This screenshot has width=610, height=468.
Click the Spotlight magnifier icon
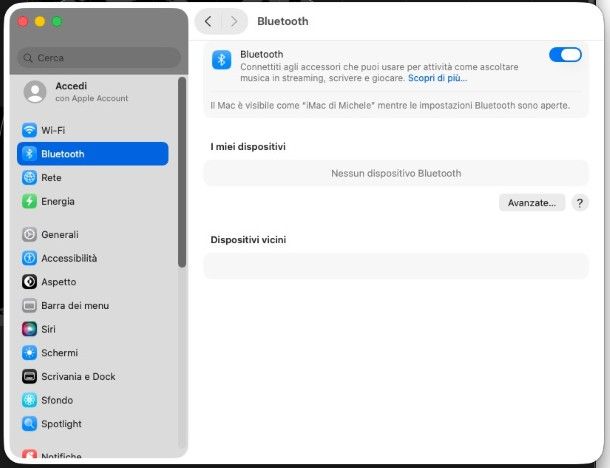pyautogui.click(x=29, y=424)
